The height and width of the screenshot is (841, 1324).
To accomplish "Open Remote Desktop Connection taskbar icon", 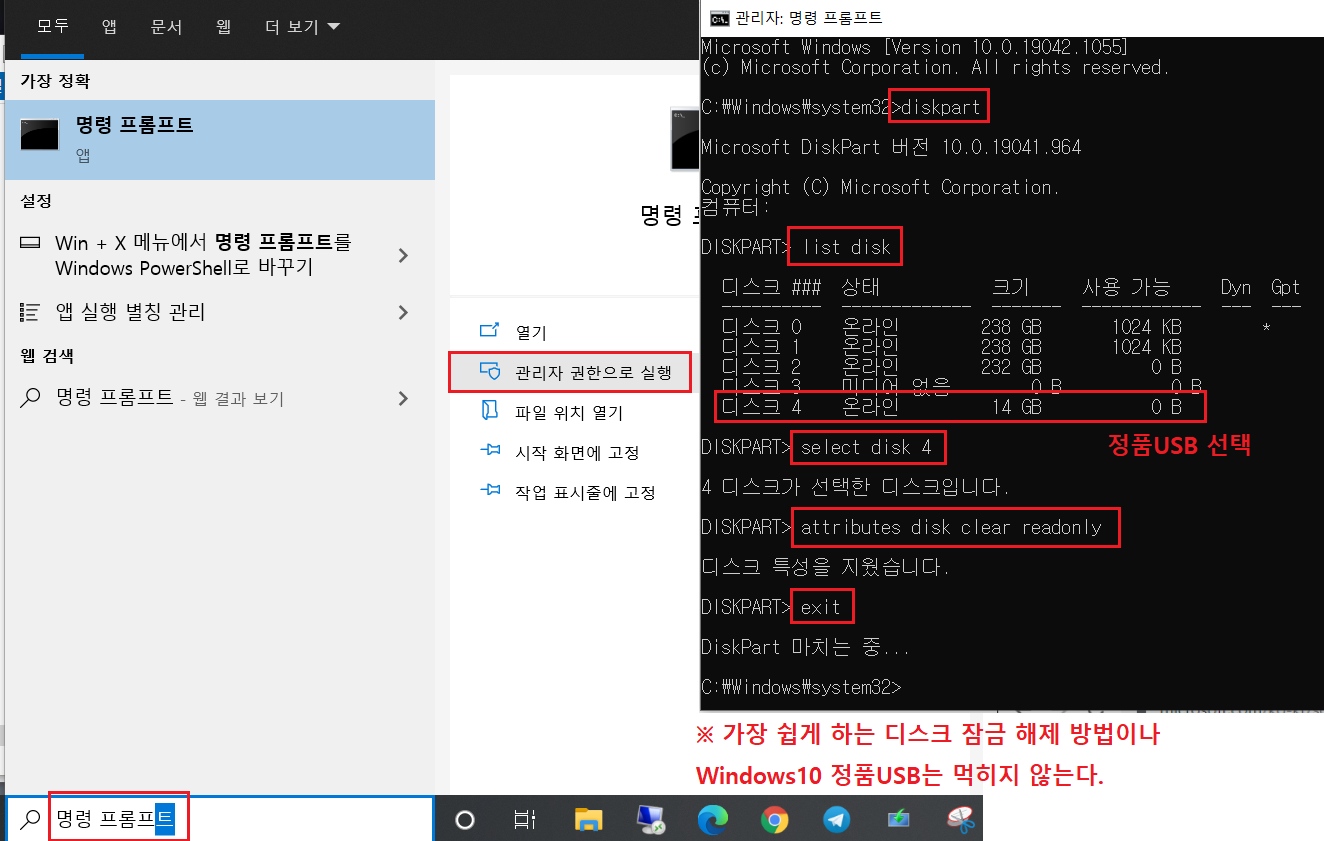I will pos(651,820).
